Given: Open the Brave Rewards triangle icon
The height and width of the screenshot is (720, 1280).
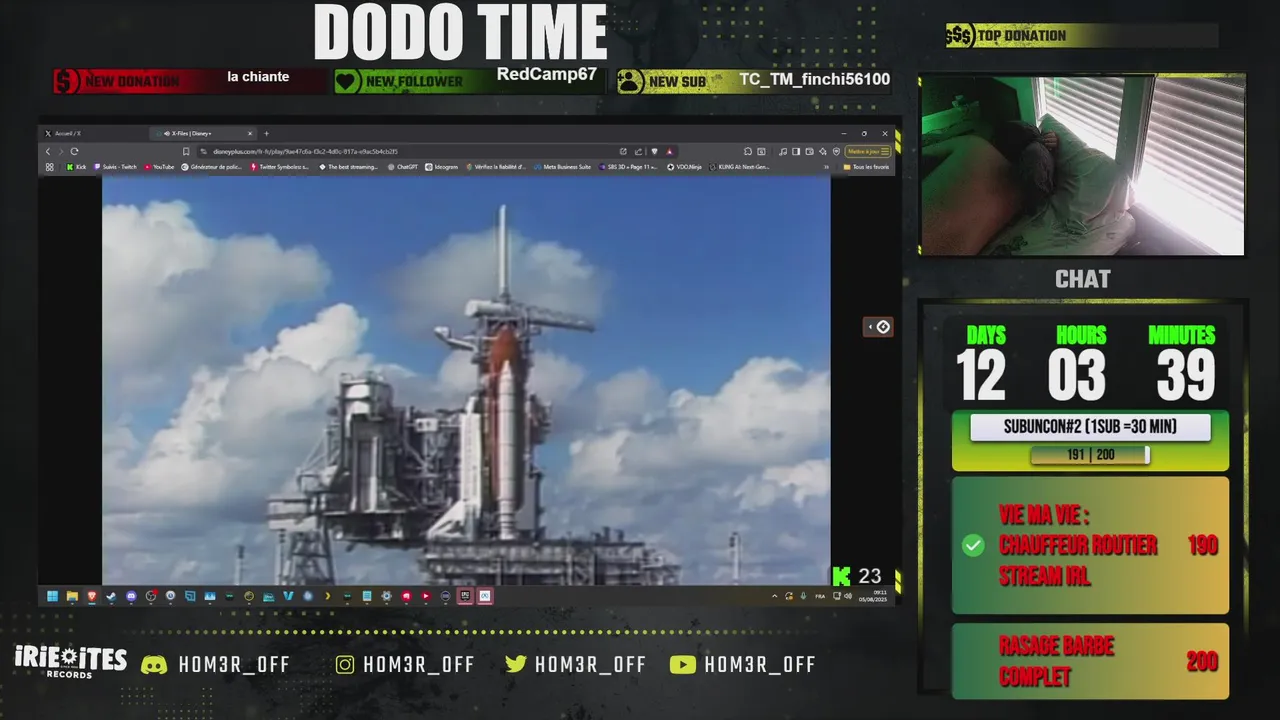Looking at the screenshot, I should tap(669, 151).
